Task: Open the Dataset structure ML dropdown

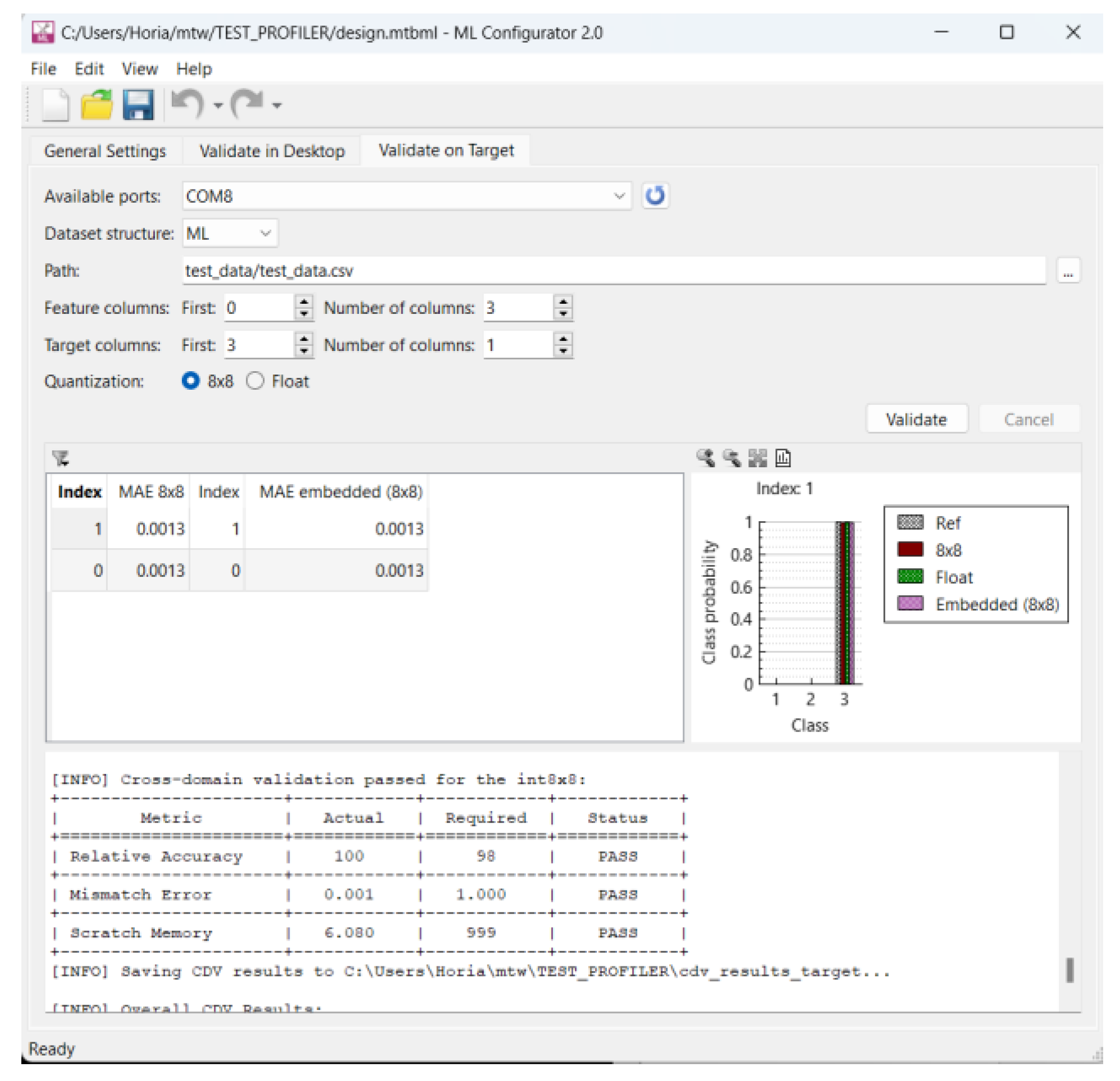Action: 265,233
